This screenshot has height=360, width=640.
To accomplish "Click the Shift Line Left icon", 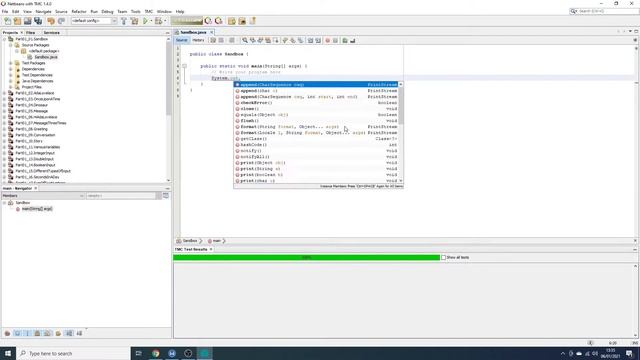I will (x=310, y=40).
